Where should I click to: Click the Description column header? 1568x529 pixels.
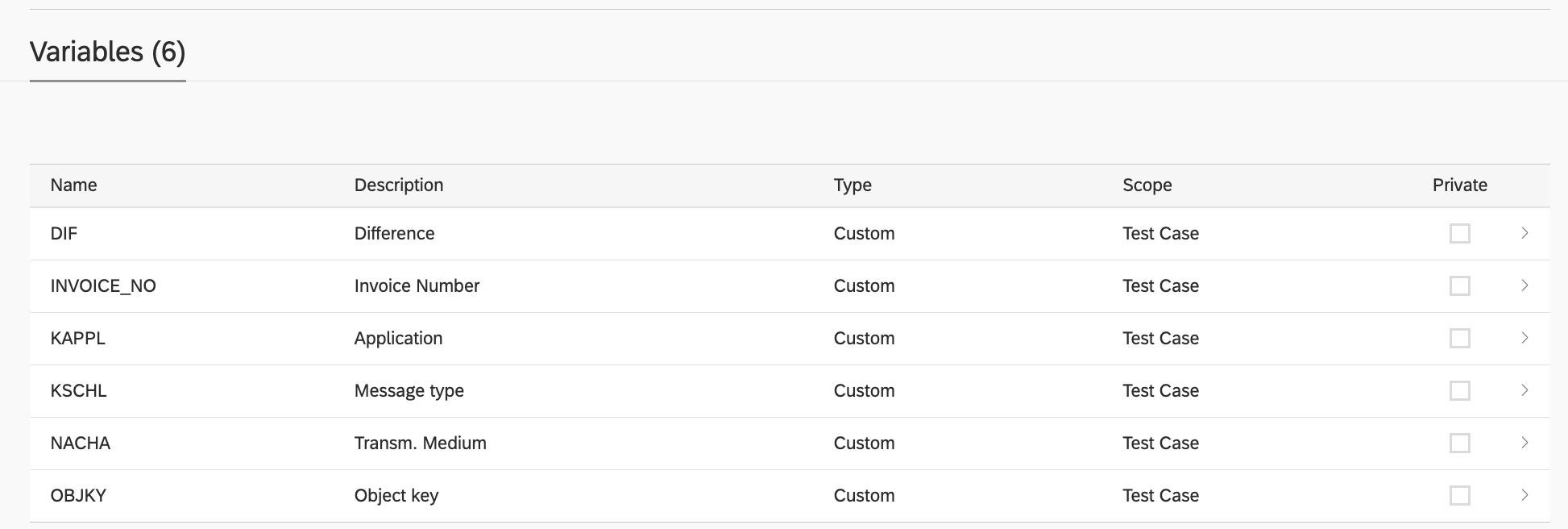tap(399, 185)
